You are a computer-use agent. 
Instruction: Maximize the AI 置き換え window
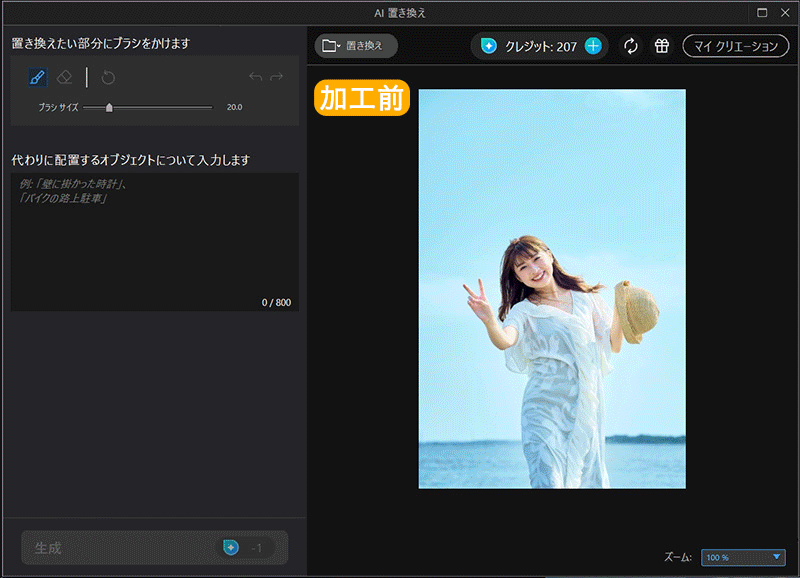[x=762, y=13]
